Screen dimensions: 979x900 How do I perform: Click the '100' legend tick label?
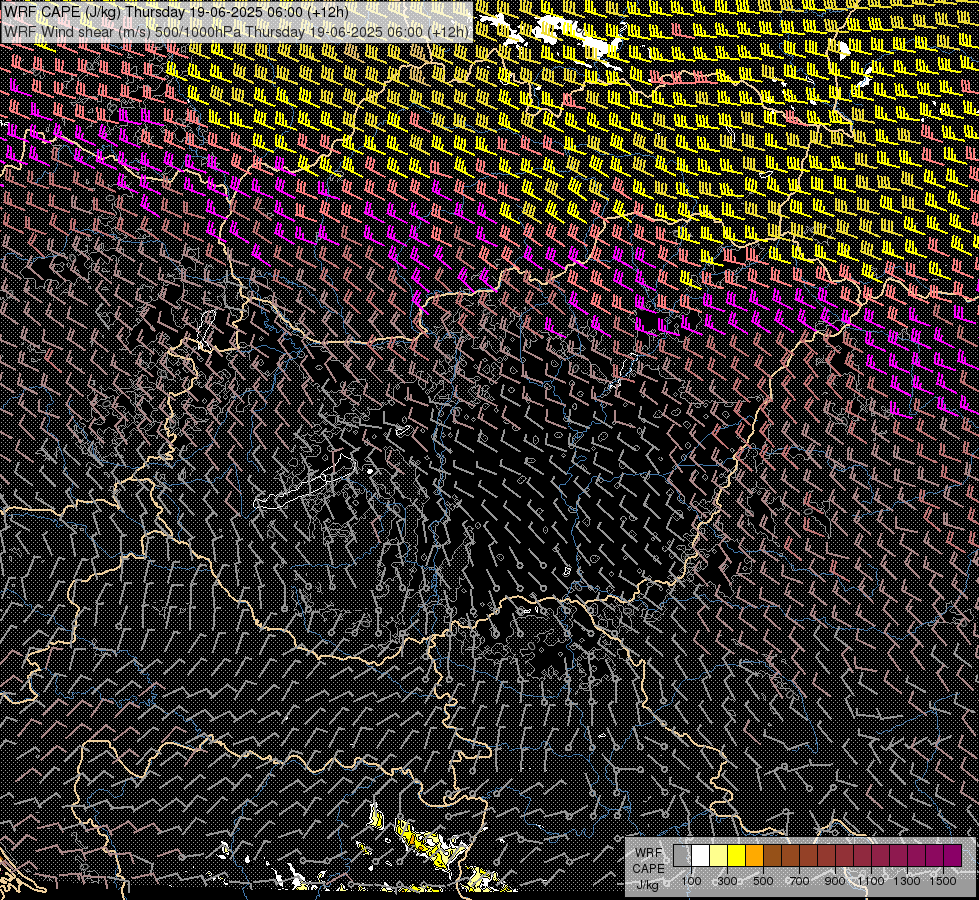click(692, 881)
